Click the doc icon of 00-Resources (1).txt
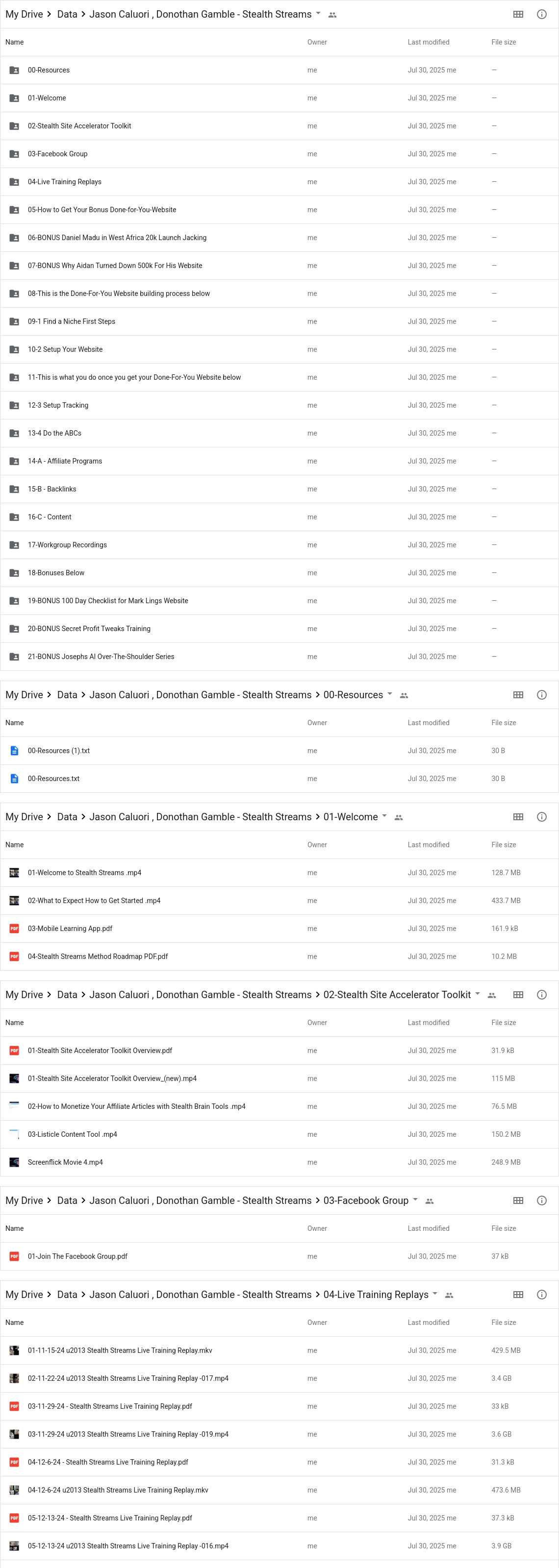This screenshot has height=1568, width=559. (x=14, y=751)
